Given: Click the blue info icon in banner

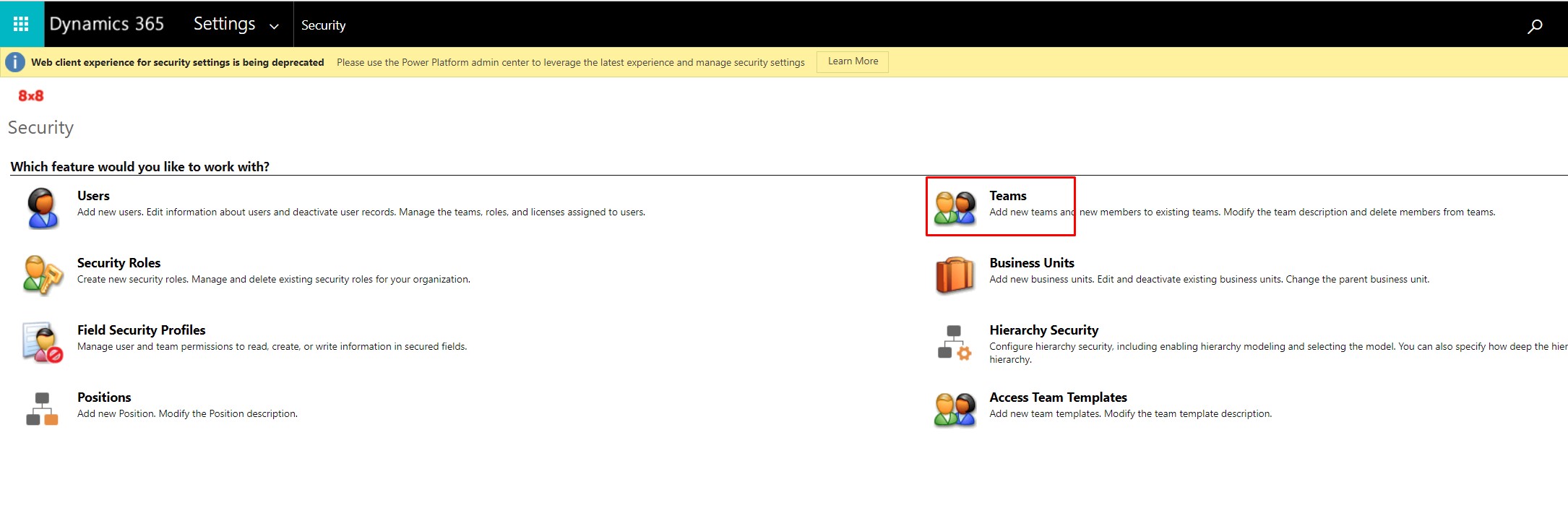Looking at the screenshot, I should click(15, 62).
